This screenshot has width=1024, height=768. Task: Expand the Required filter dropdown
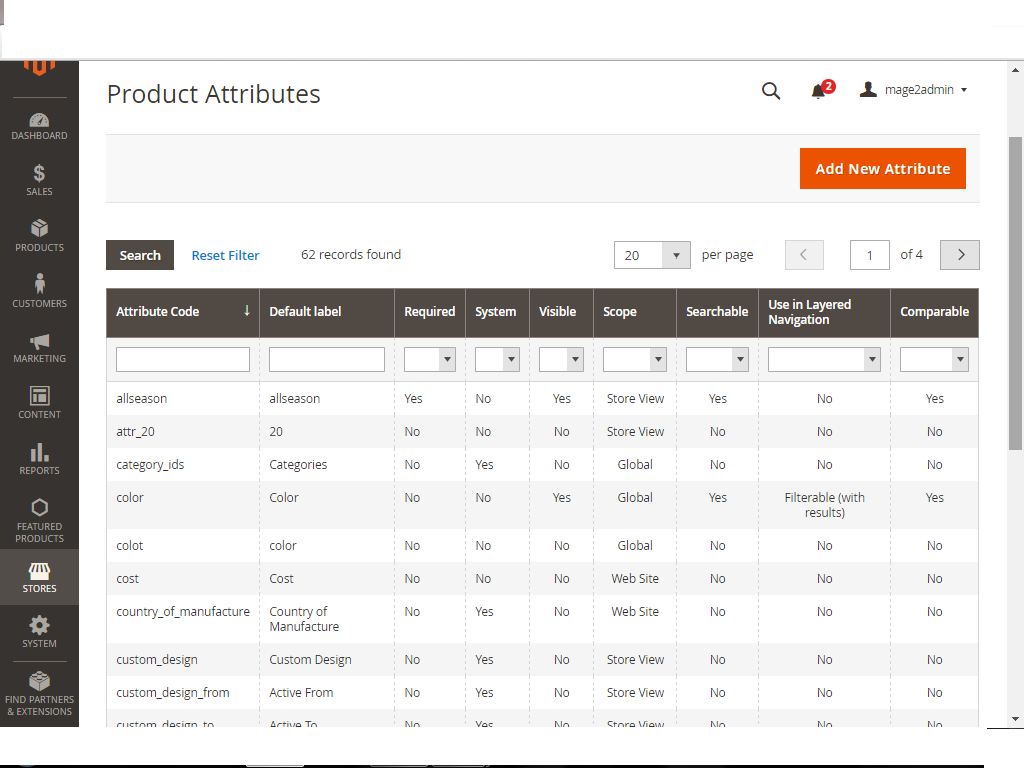pyautogui.click(x=429, y=360)
